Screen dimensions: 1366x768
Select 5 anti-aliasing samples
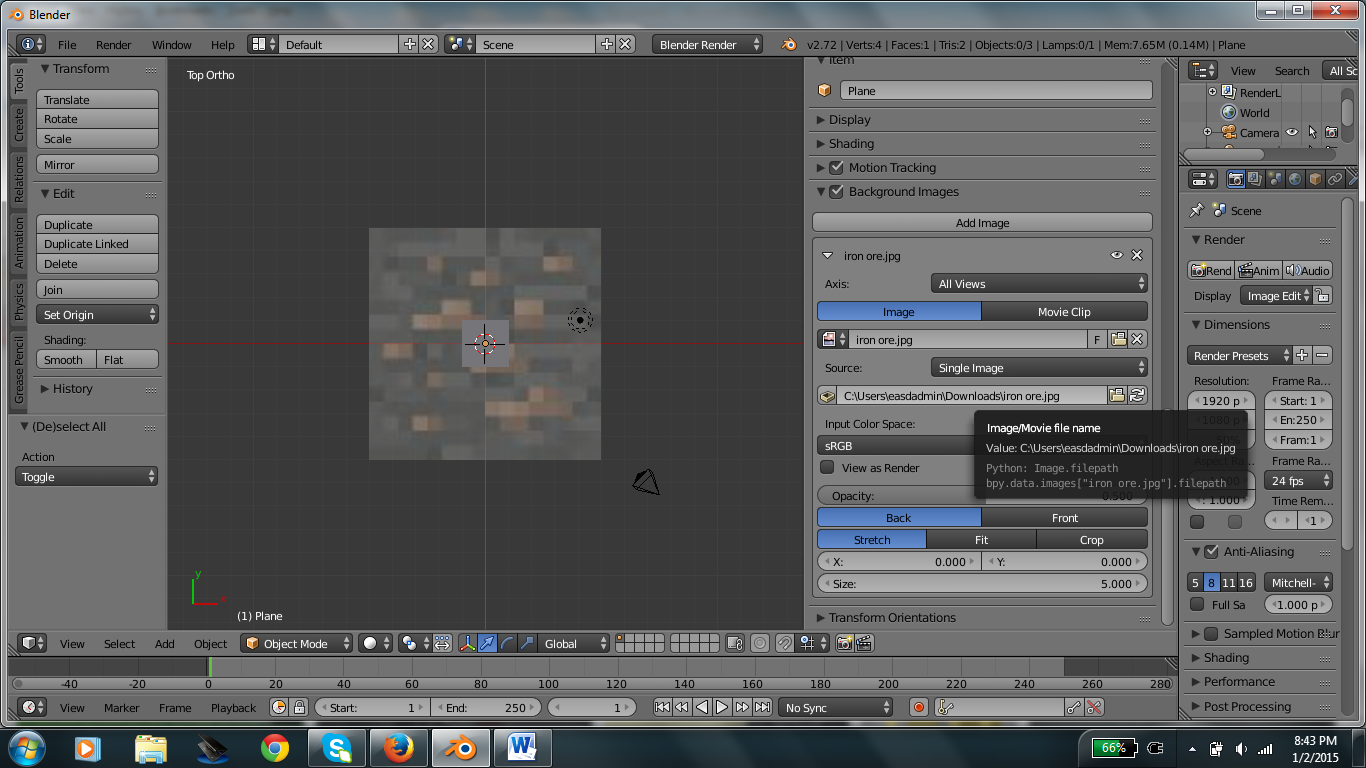(1195, 582)
